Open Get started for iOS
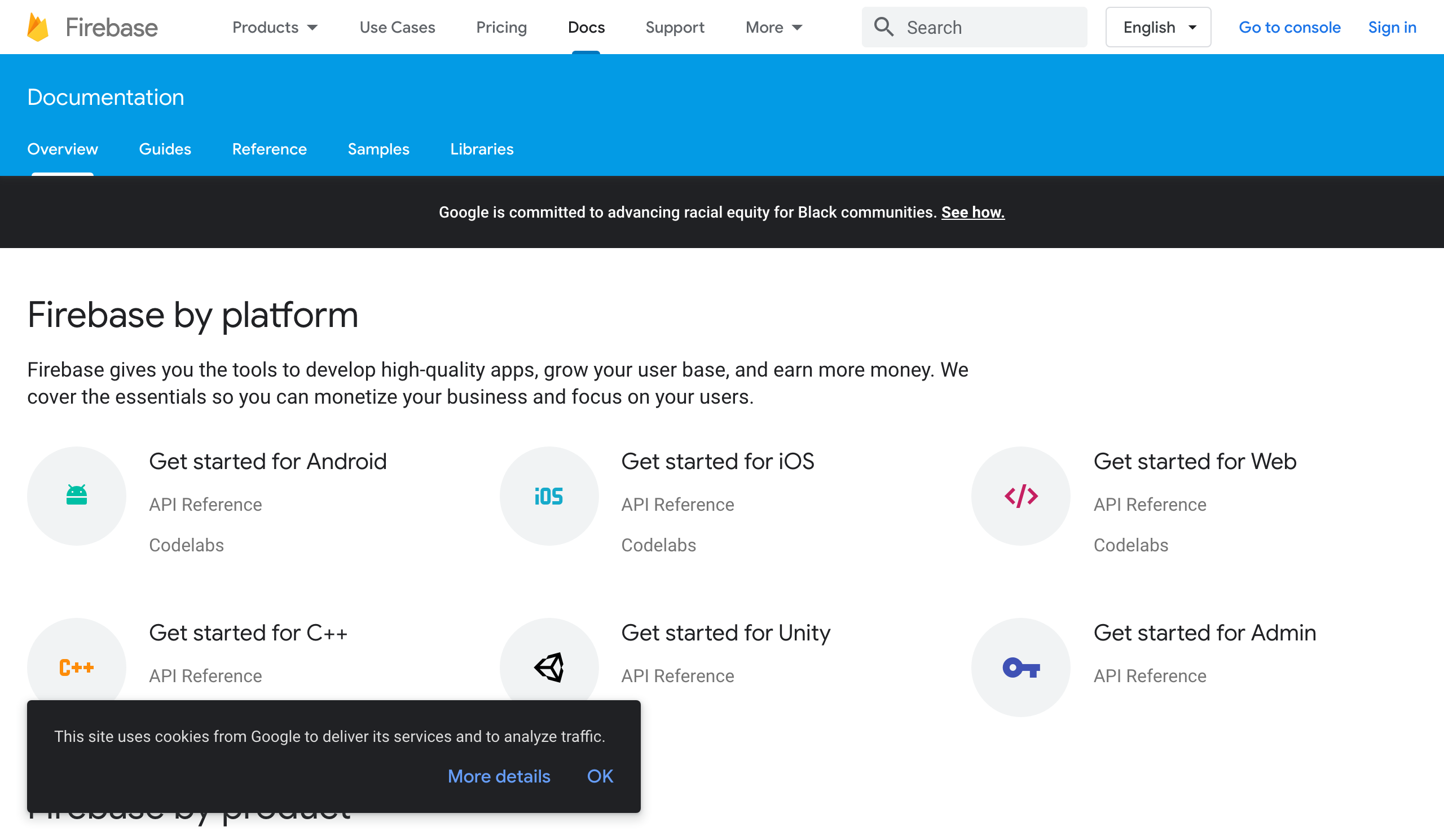This screenshot has height=840, width=1444. tap(717, 462)
